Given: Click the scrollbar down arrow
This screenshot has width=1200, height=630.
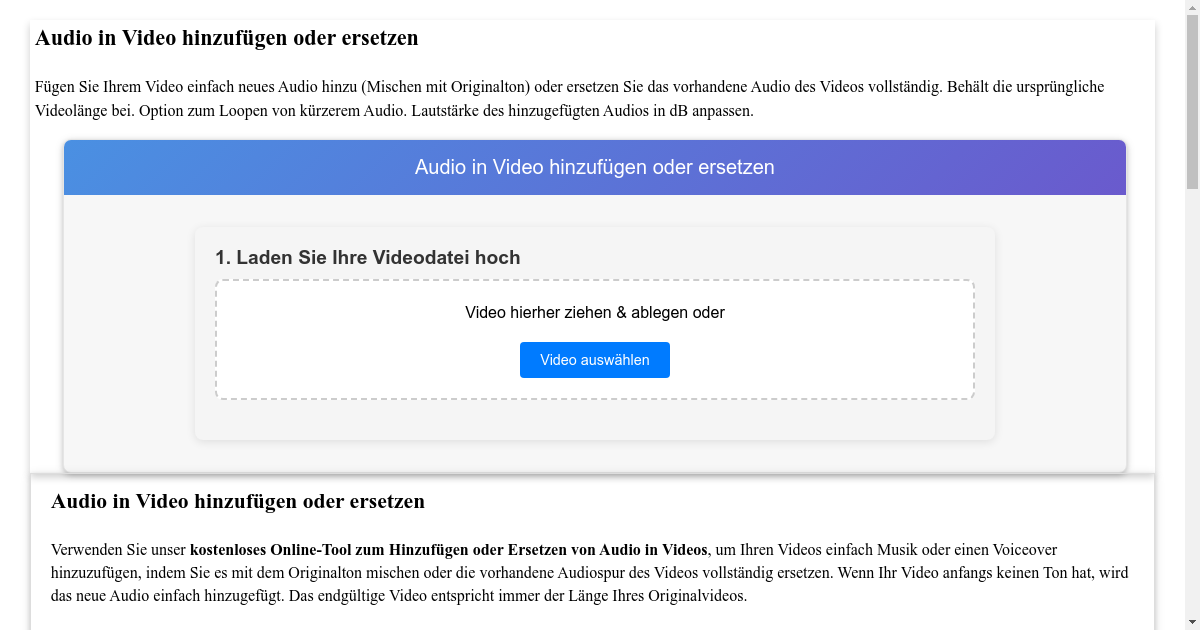Looking at the screenshot, I should point(1191,621).
